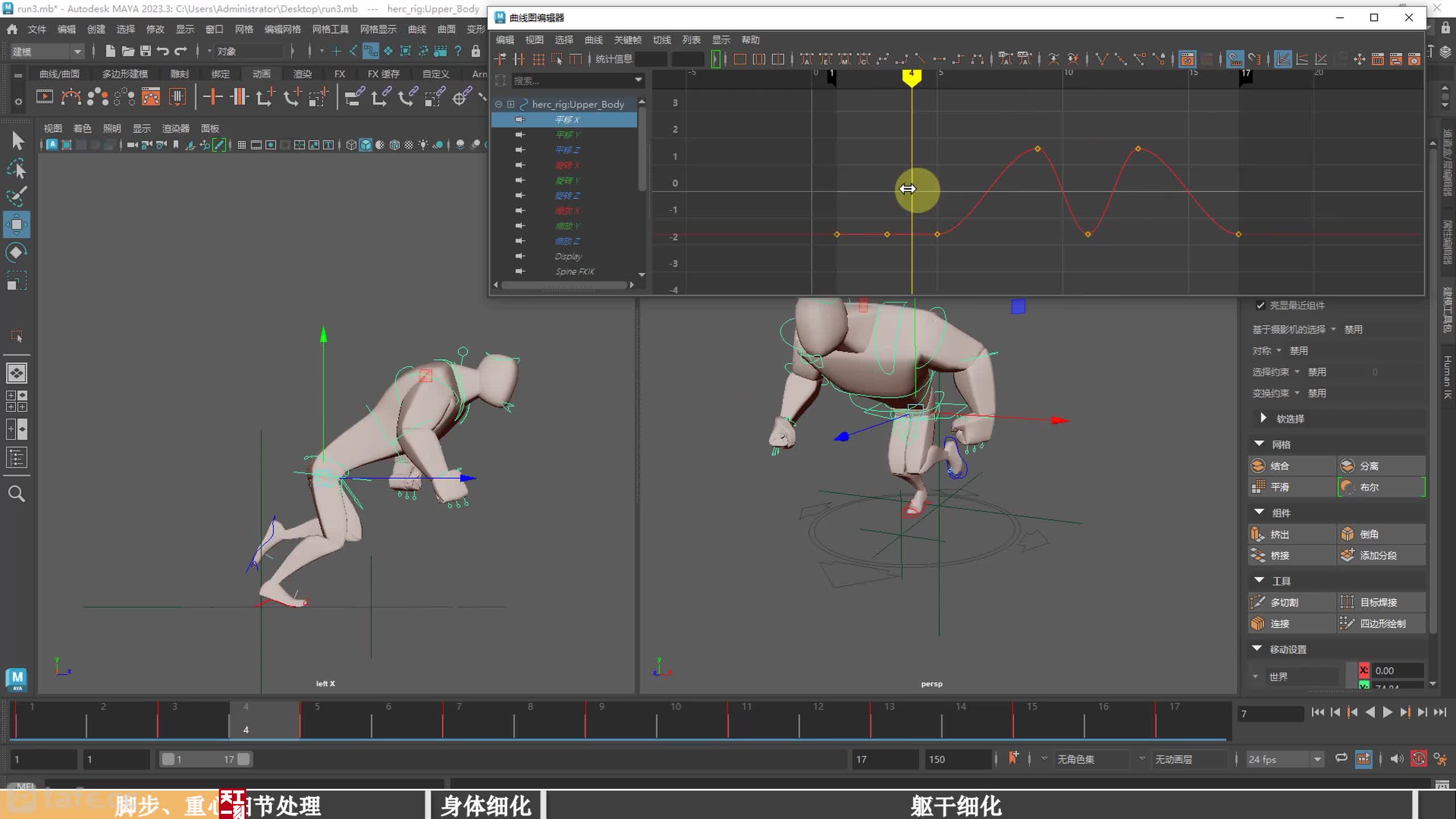Collapse the 网格 section
The width and height of the screenshot is (1456, 819).
tap(1259, 444)
